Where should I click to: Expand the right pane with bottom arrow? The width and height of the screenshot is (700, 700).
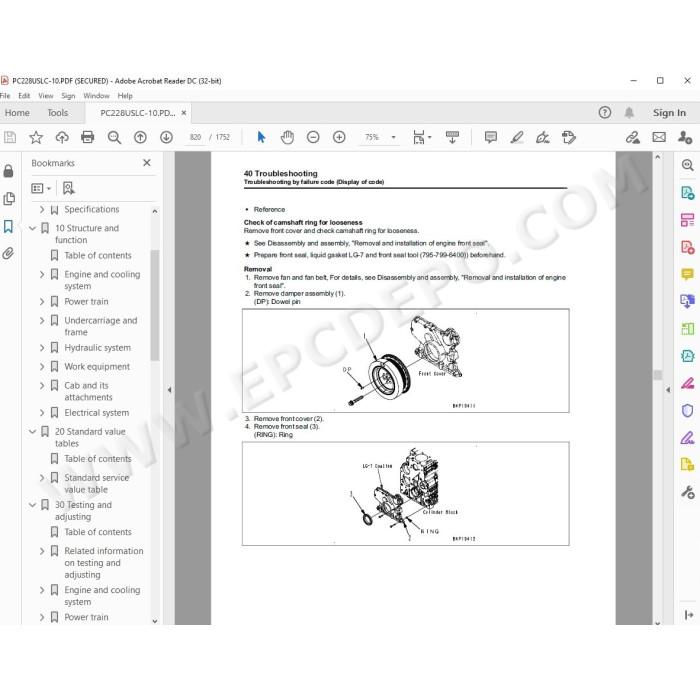point(688,615)
